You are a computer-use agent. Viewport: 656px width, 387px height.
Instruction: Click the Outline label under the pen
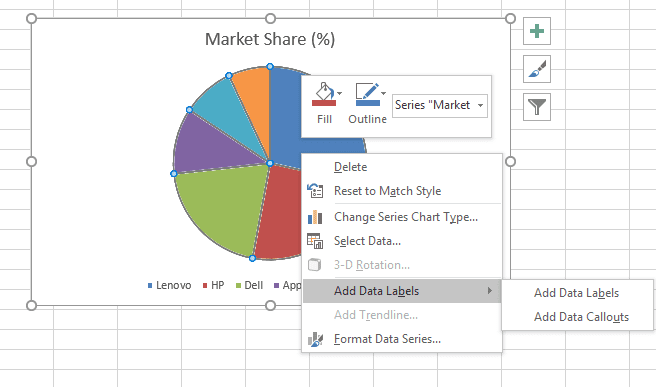367,119
